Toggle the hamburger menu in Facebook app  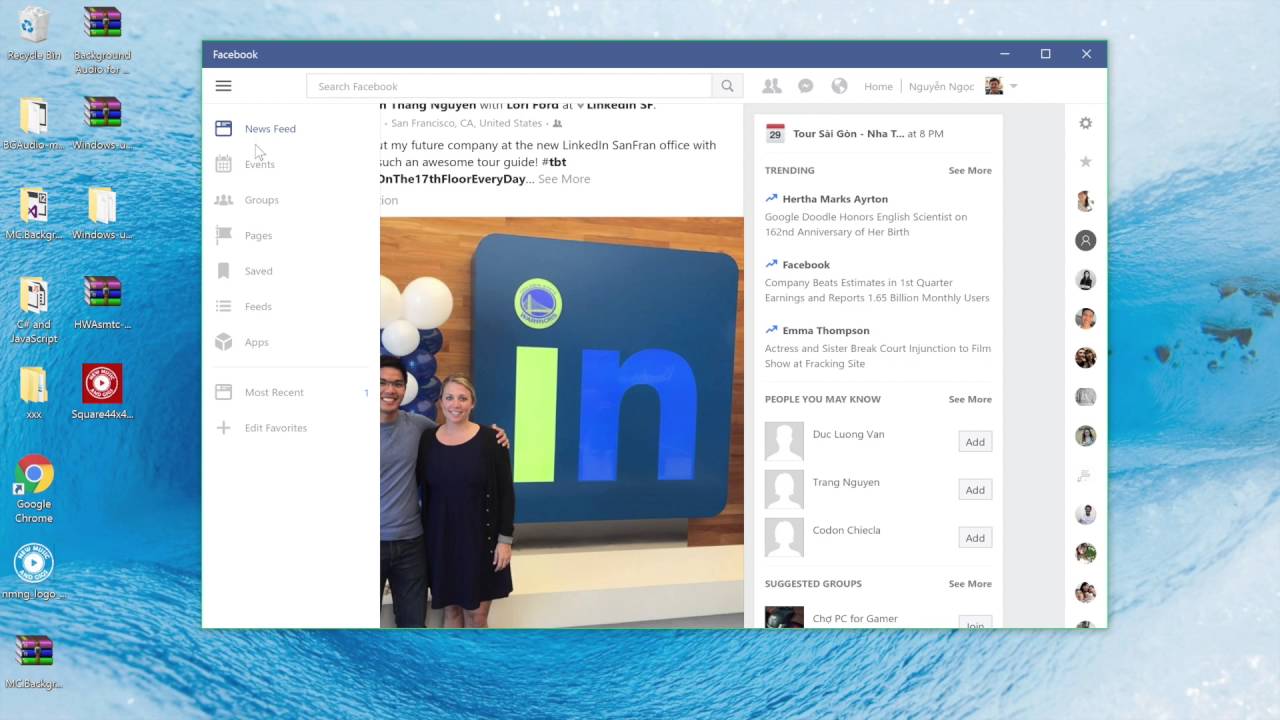tap(223, 86)
